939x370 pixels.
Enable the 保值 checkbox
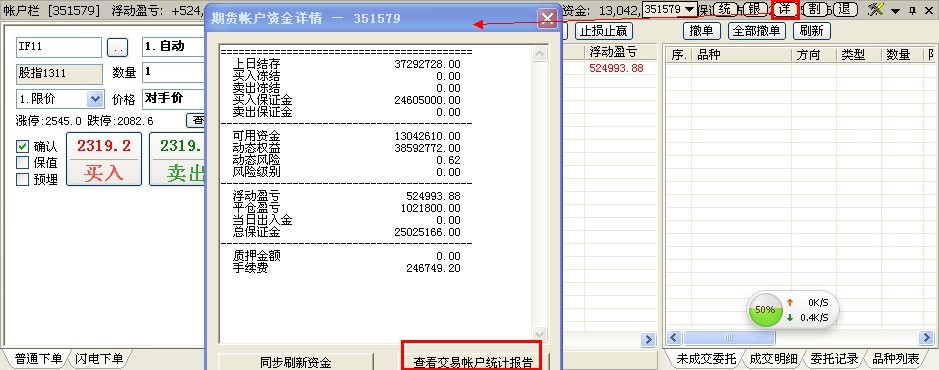(x=22, y=163)
